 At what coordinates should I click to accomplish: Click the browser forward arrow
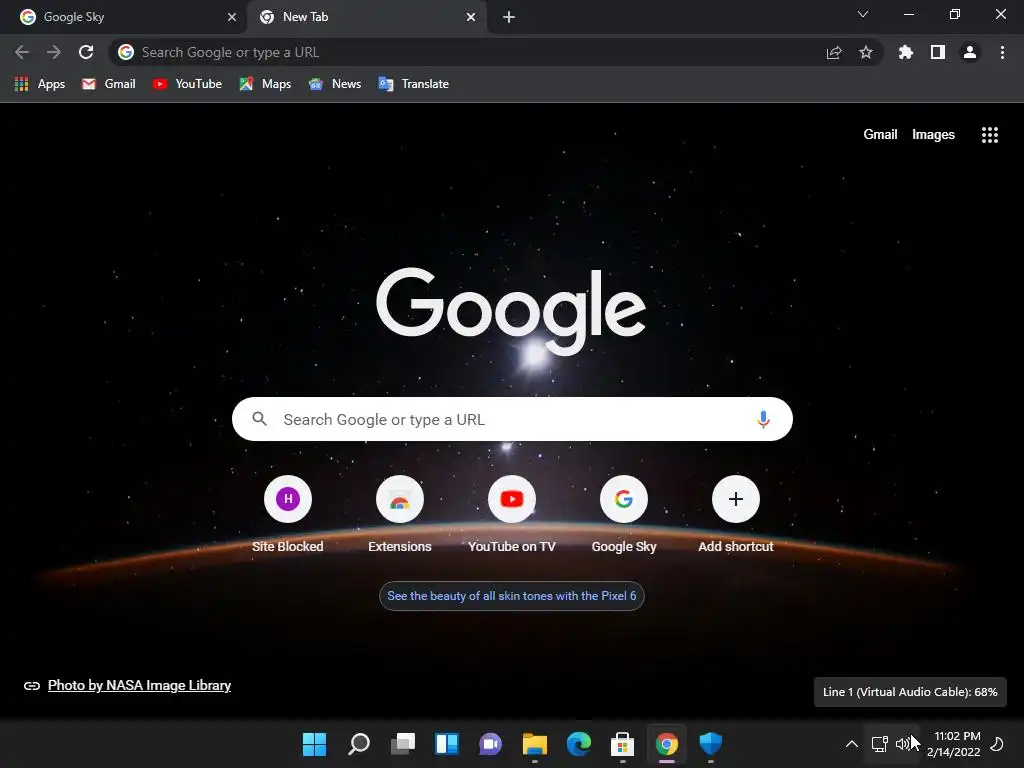point(54,52)
